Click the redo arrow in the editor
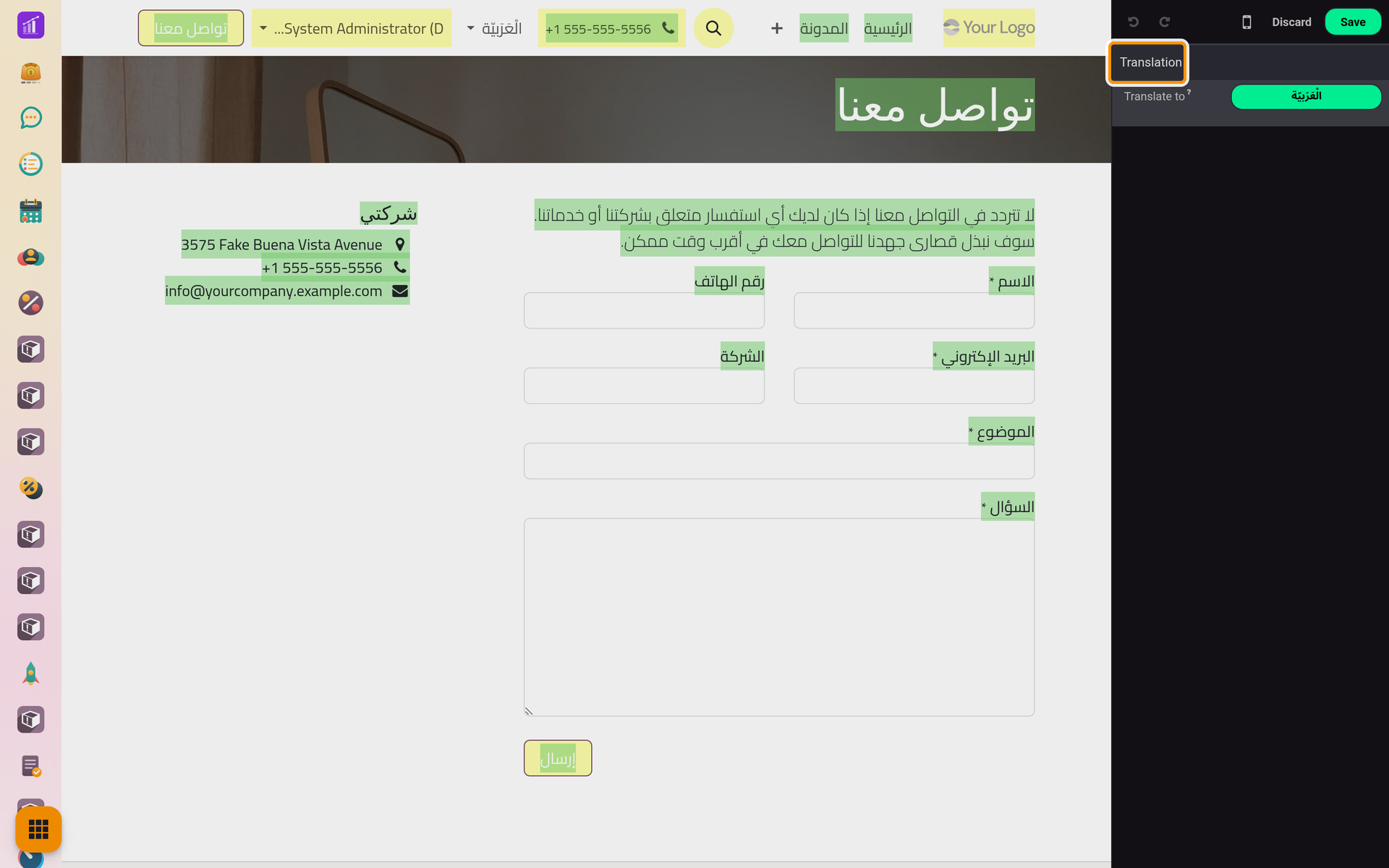Image resolution: width=1389 pixels, height=868 pixels. pos(1164,22)
